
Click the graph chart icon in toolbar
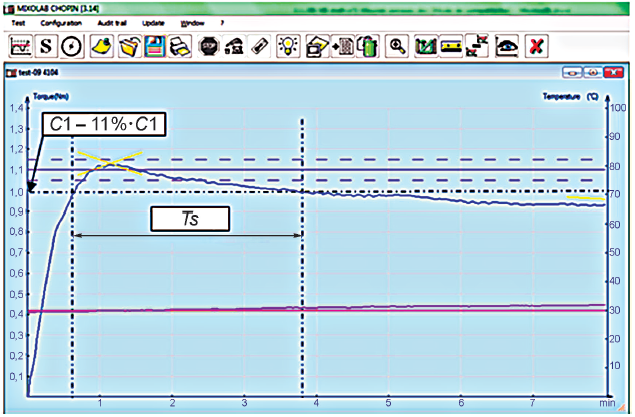pos(21,45)
